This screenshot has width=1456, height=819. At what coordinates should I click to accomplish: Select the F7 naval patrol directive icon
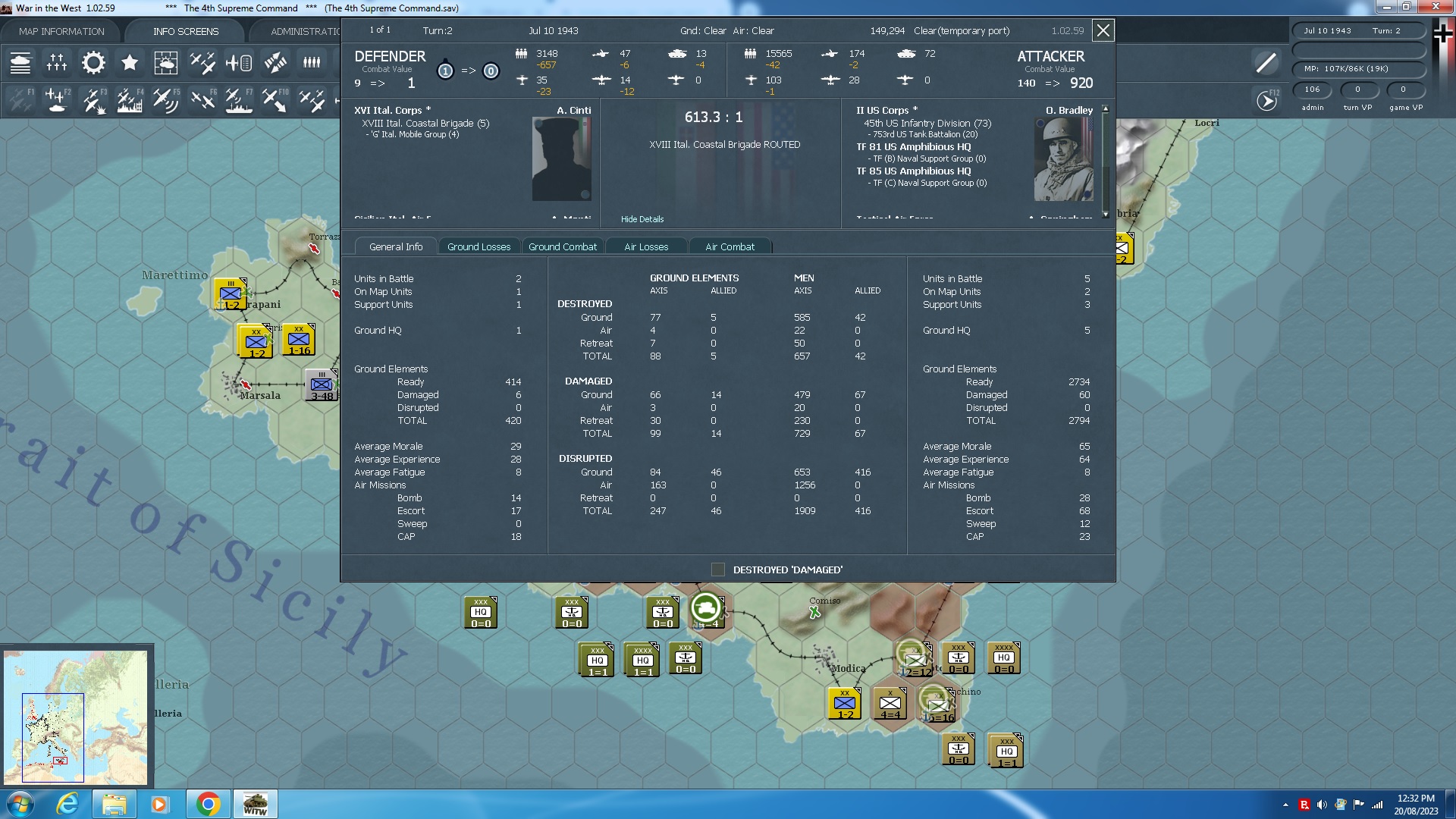coord(239,99)
